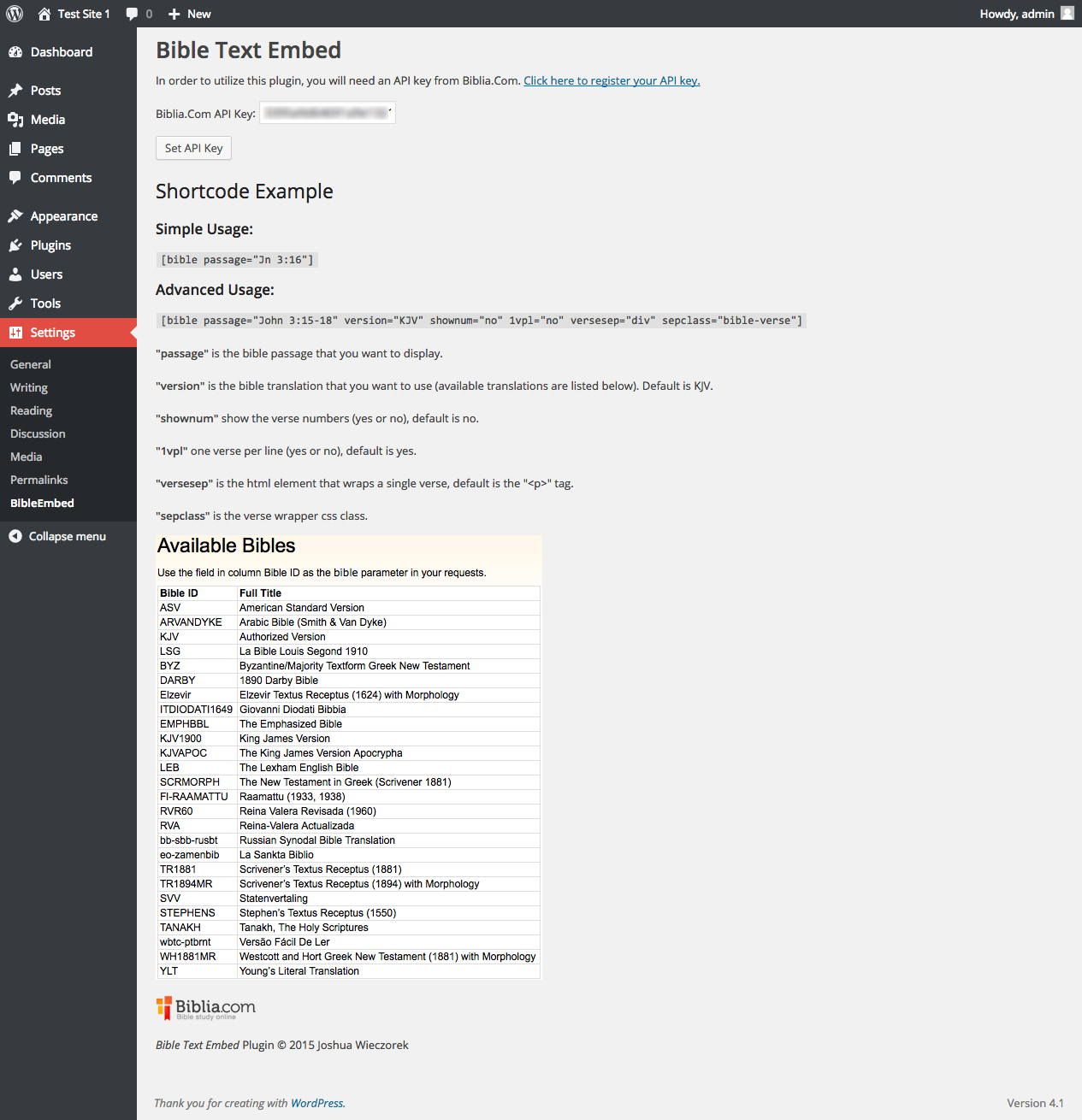Click the advanced usage shortcode example
The height and width of the screenshot is (1120, 1082).
(482, 321)
